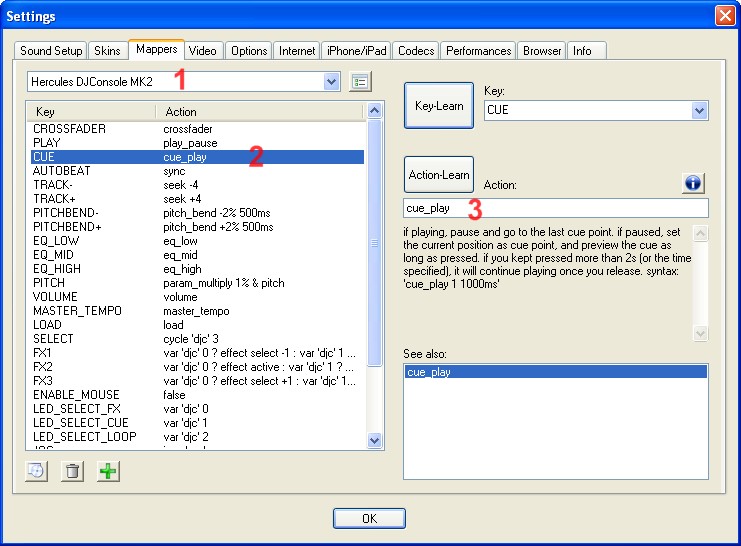This screenshot has height=546, width=741.
Task: Go to the Codecs tab
Action: pos(415,50)
